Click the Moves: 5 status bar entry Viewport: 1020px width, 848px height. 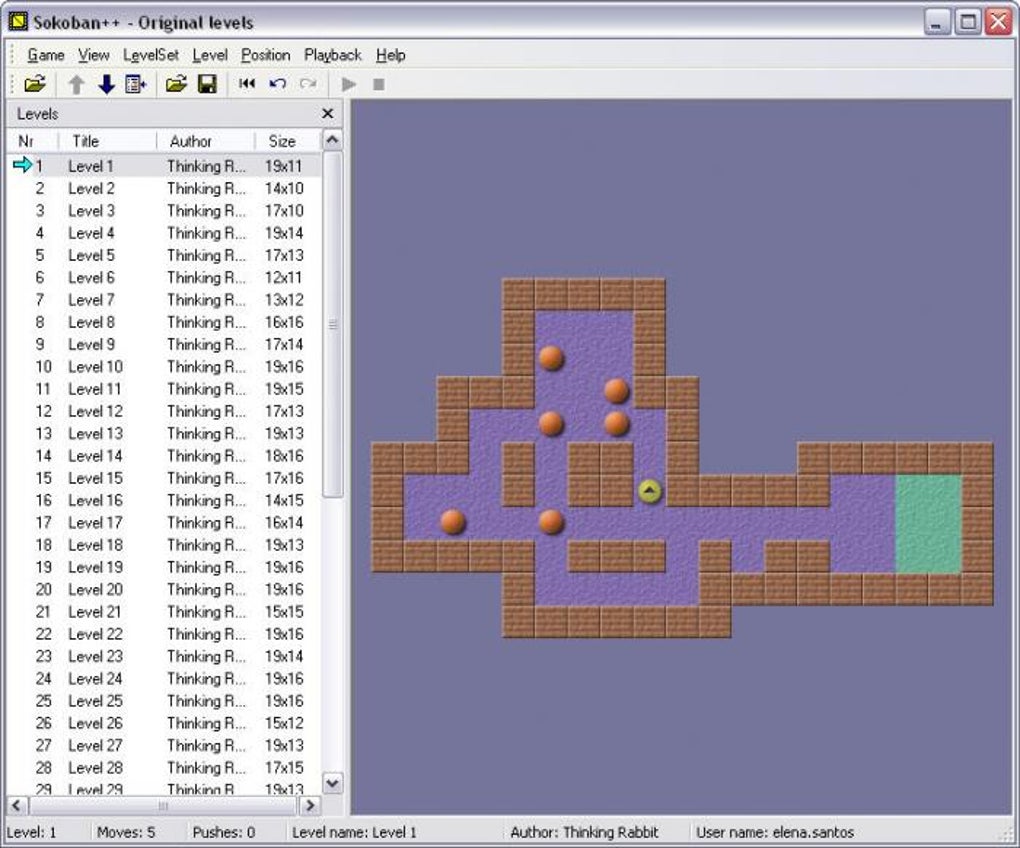point(126,832)
